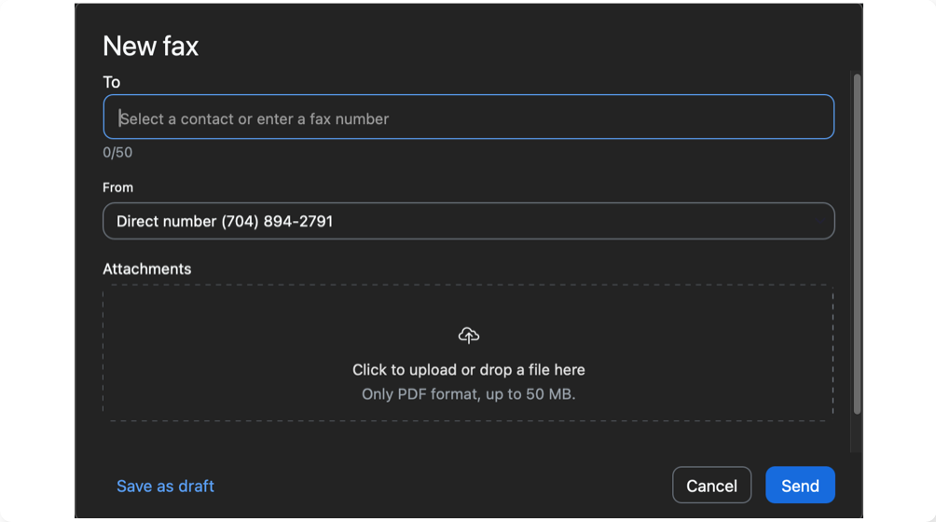936x522 pixels.
Task: Open the From number dropdown
Action: (468, 221)
